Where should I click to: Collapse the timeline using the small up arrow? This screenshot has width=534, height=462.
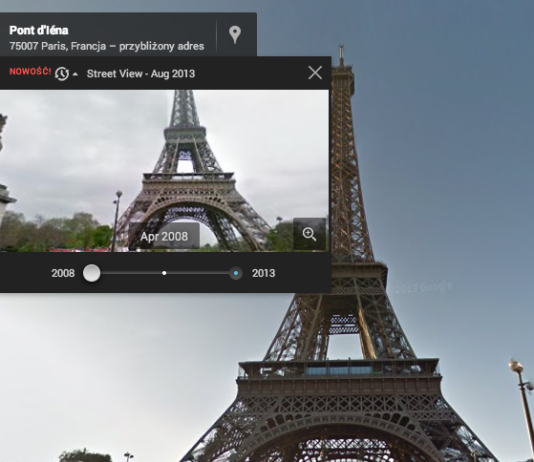click(75, 74)
